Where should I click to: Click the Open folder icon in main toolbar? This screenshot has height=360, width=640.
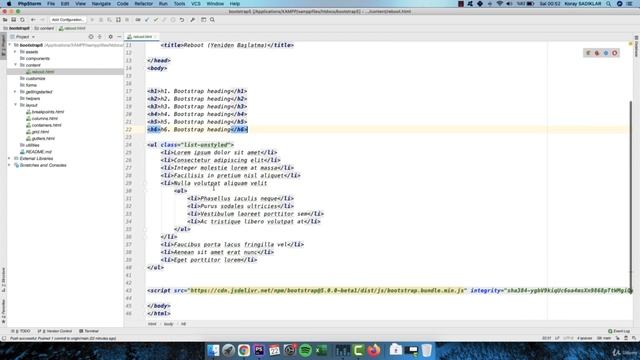tap(5, 20)
